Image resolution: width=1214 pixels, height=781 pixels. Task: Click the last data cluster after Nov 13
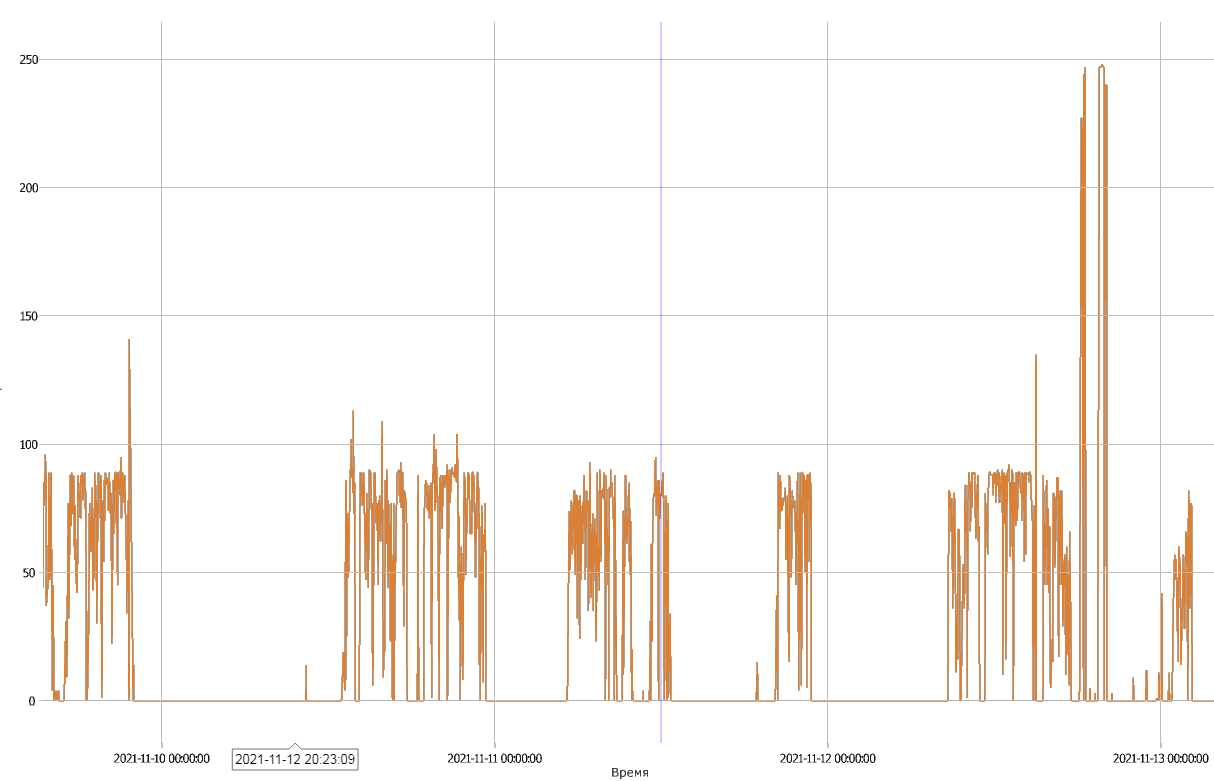1183,580
